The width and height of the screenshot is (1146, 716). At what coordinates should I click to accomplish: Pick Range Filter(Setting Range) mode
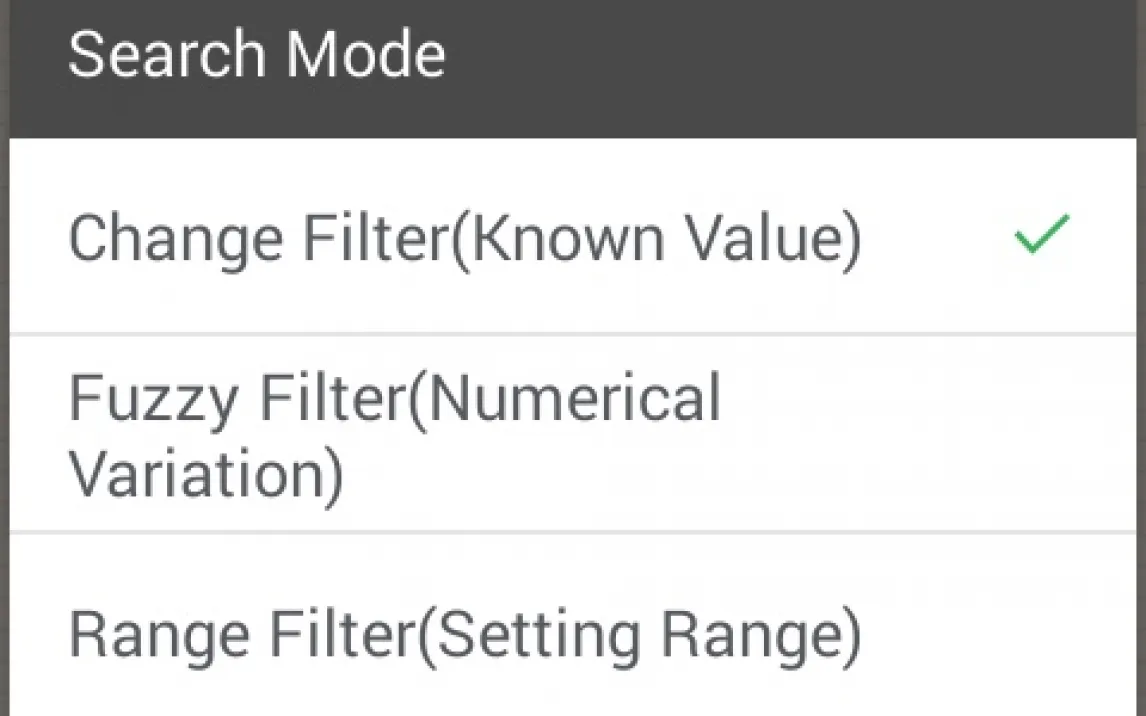coord(464,636)
